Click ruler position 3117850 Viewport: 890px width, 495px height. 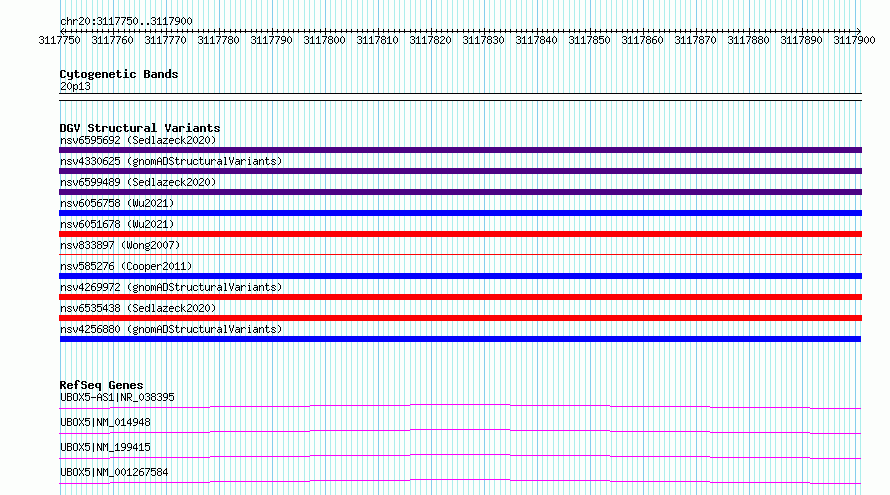tap(589, 40)
